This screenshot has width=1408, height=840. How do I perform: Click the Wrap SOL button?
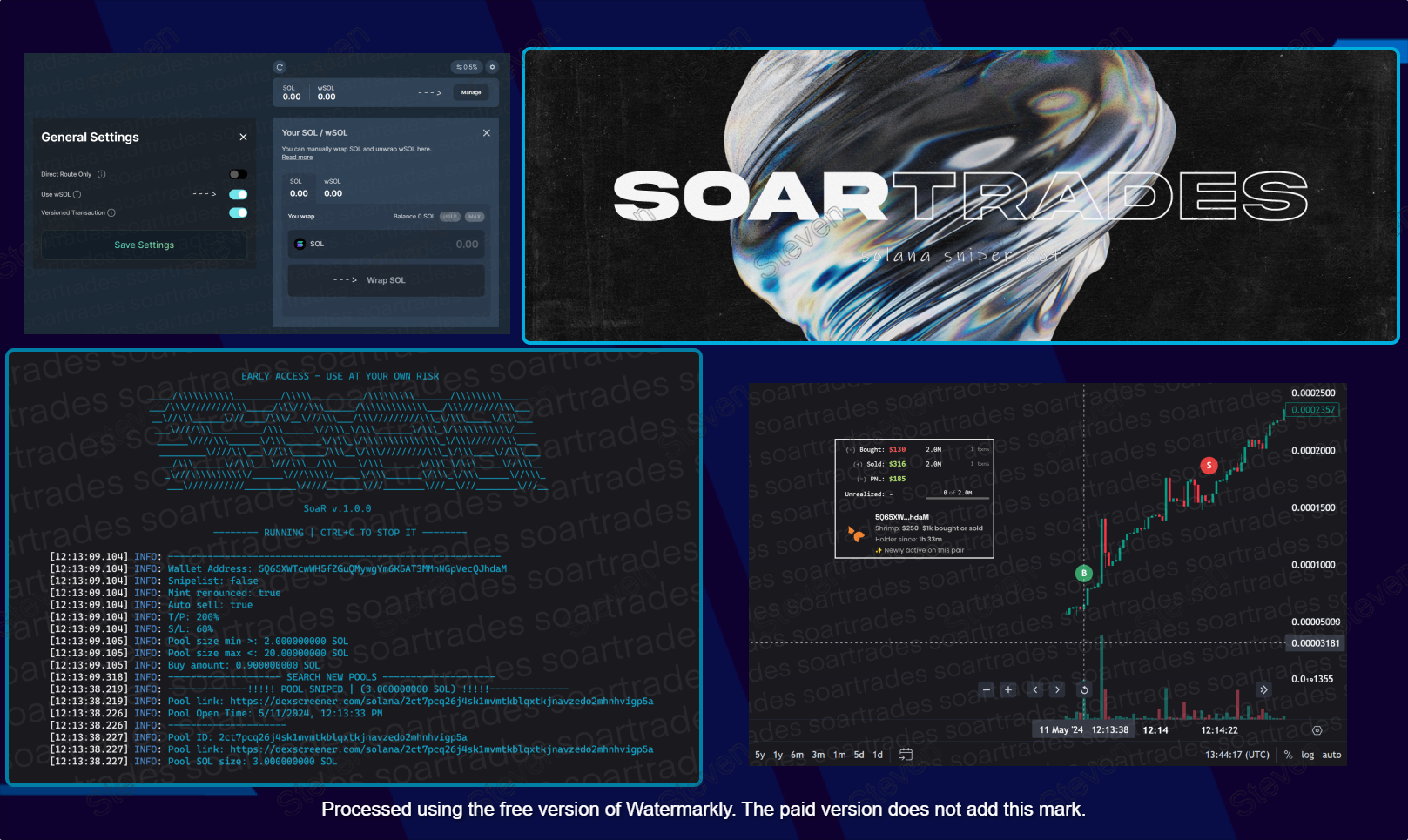tap(386, 280)
